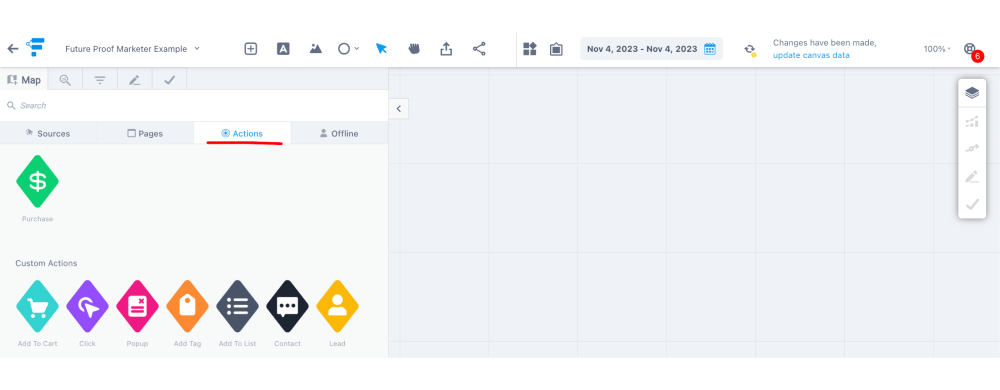Switch to the Pages tab

click(x=145, y=133)
